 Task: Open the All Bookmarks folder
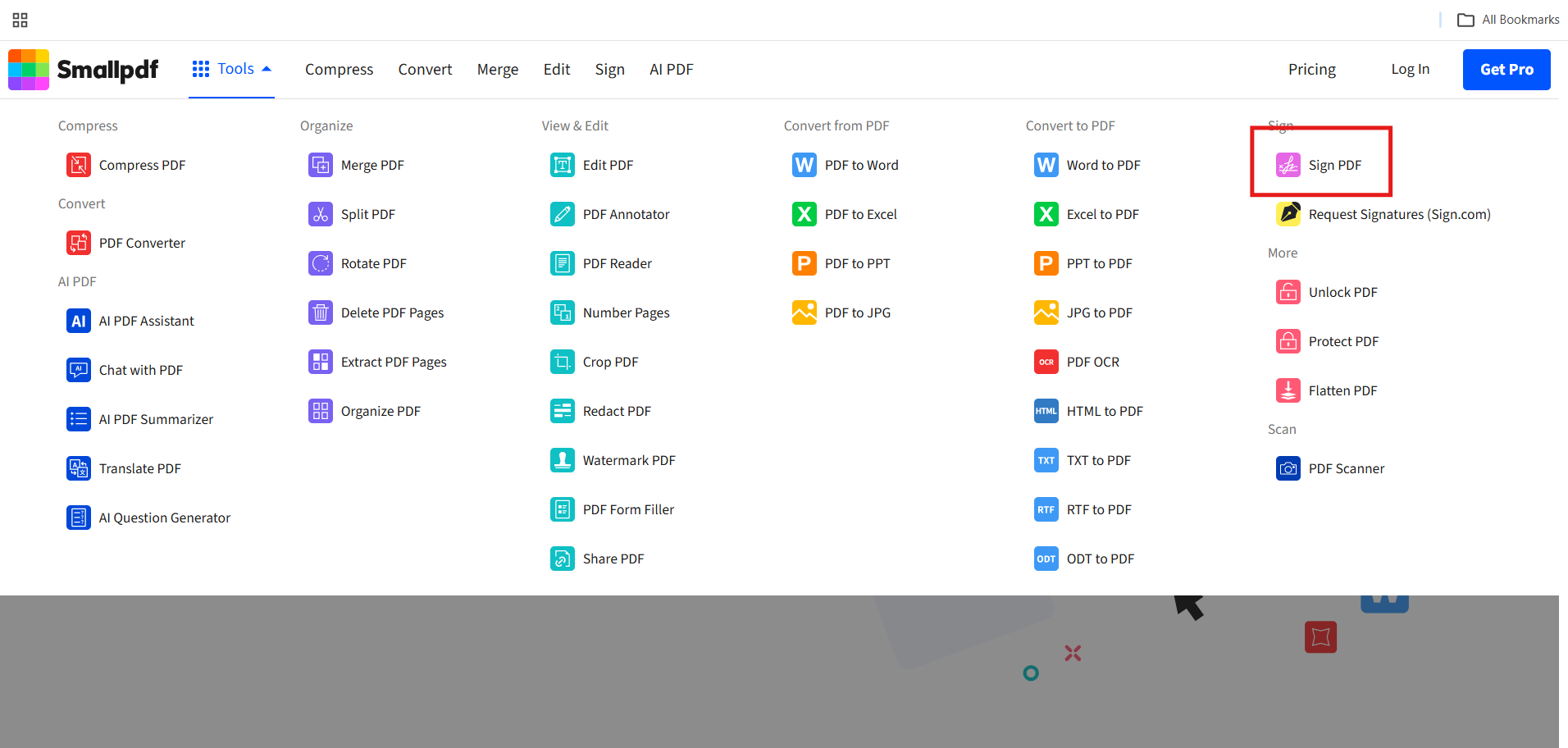1508,20
